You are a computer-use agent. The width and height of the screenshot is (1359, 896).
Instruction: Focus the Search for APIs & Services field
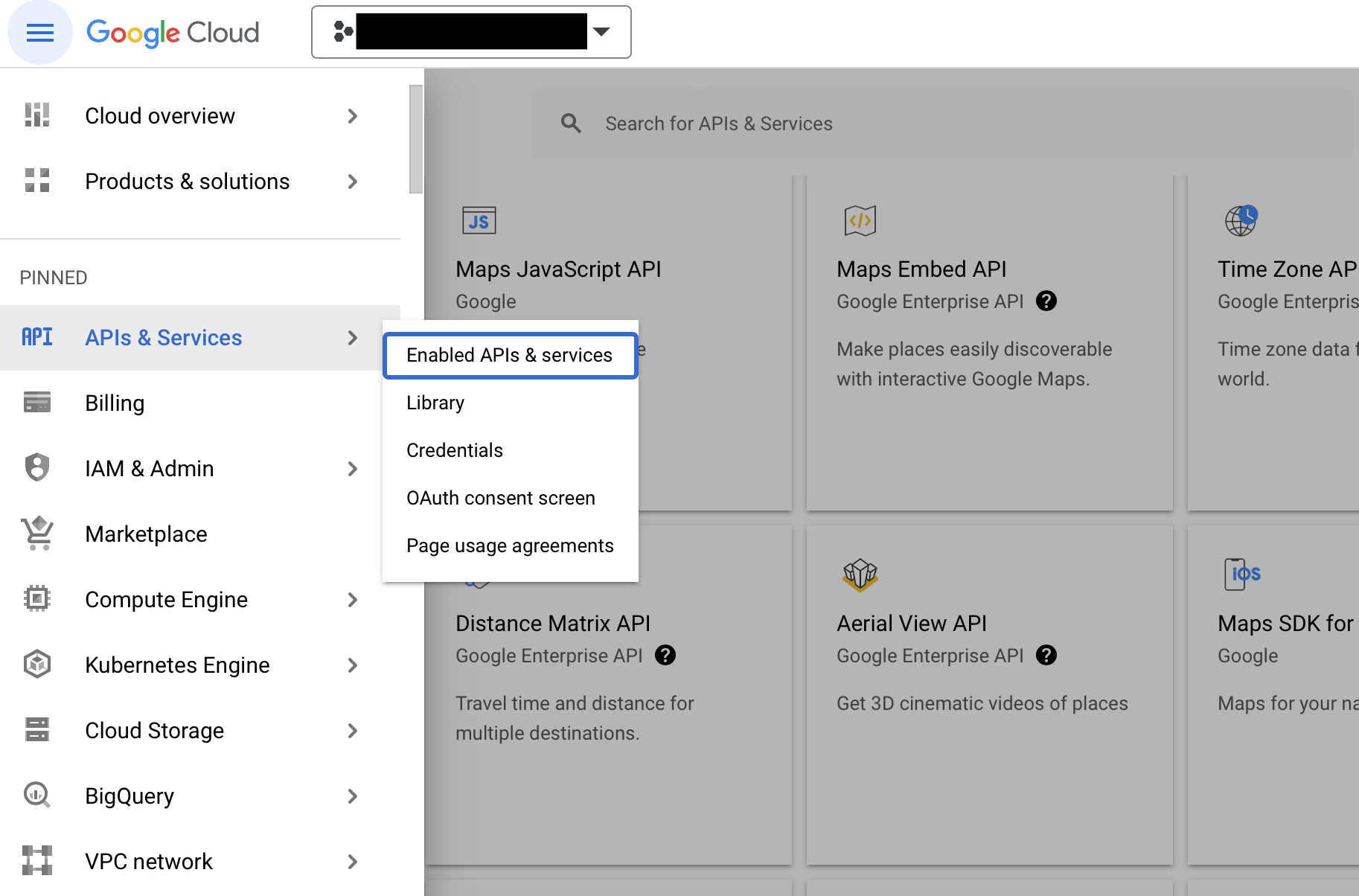pos(942,124)
